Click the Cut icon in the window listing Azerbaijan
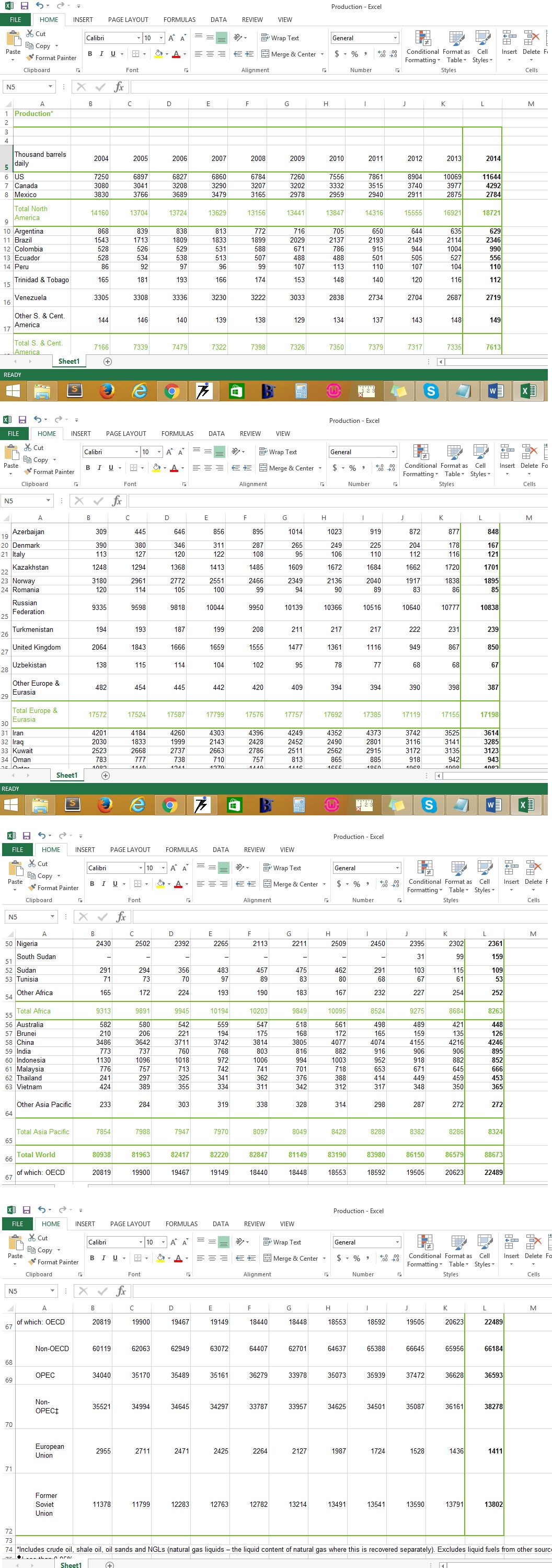This screenshot has height=1568, width=552. tap(28, 447)
